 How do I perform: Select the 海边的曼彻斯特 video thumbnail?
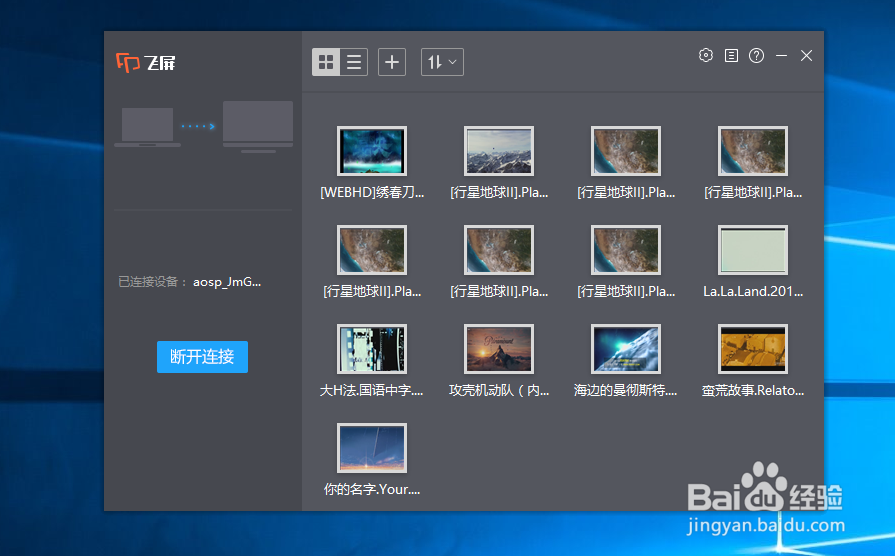[626, 349]
